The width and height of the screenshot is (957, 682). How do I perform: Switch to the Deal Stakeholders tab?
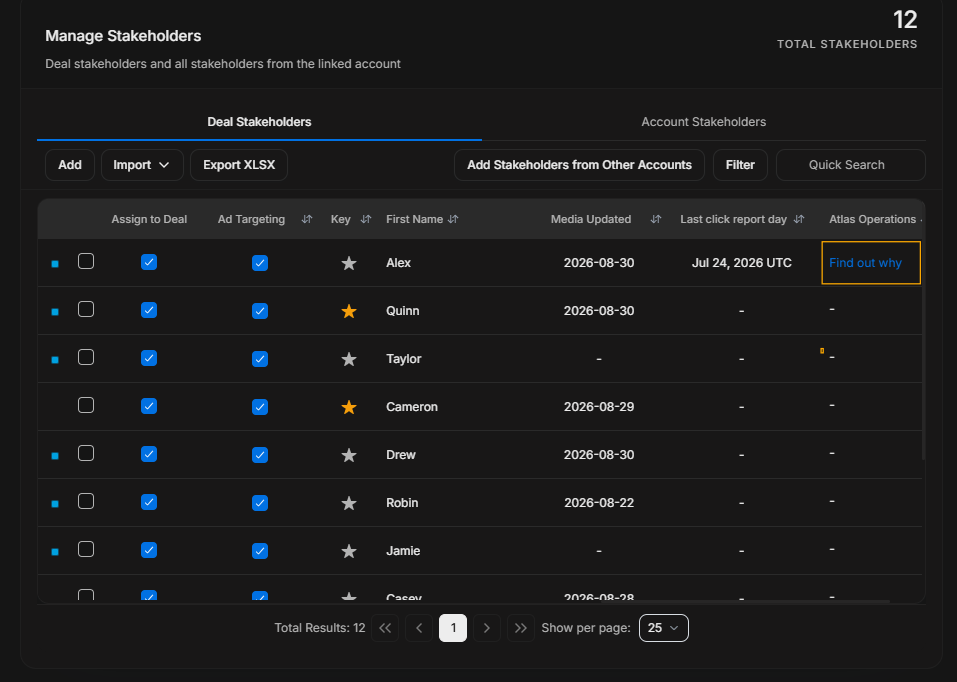pyautogui.click(x=259, y=122)
